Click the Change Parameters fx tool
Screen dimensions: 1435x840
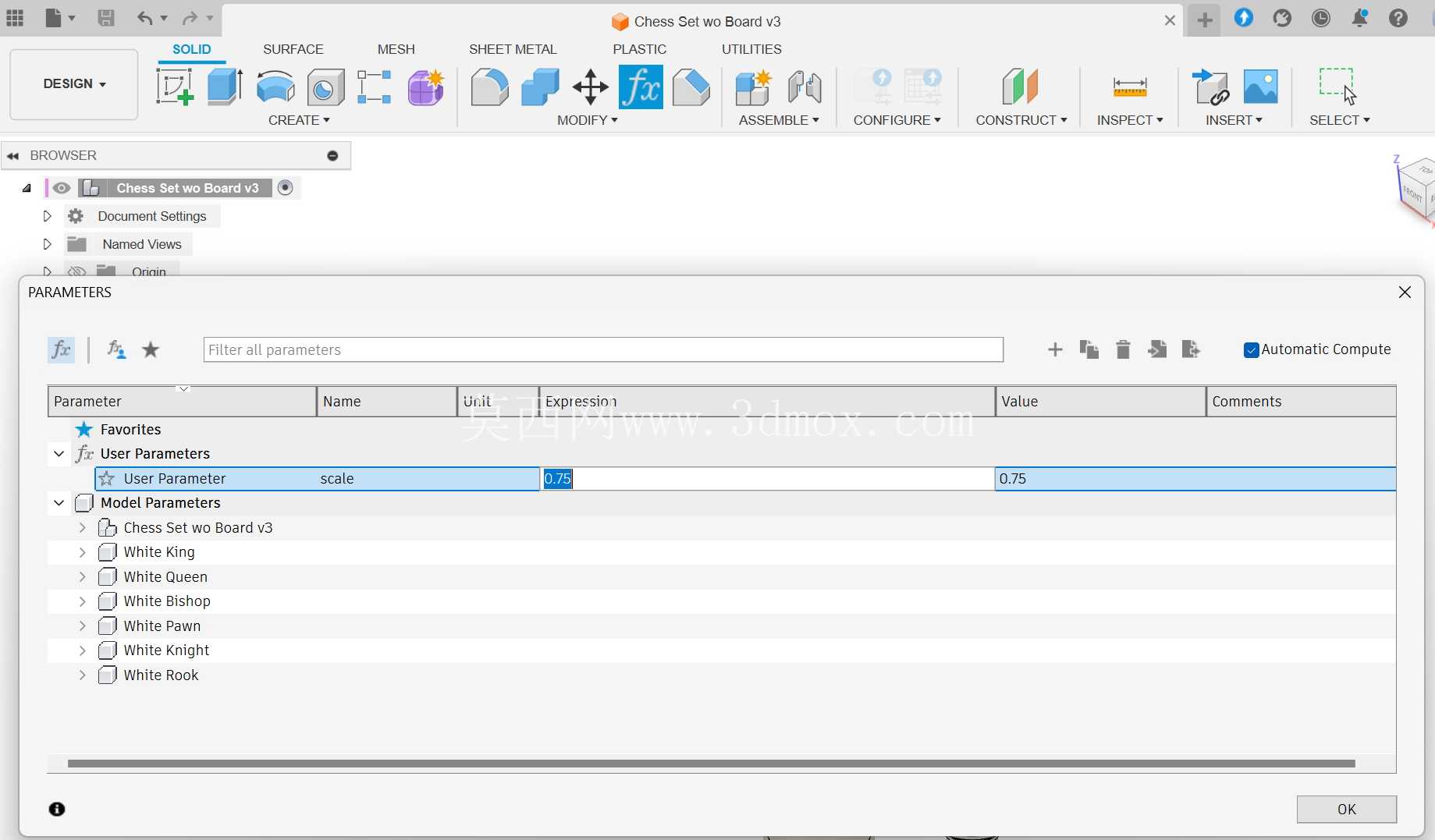point(641,87)
